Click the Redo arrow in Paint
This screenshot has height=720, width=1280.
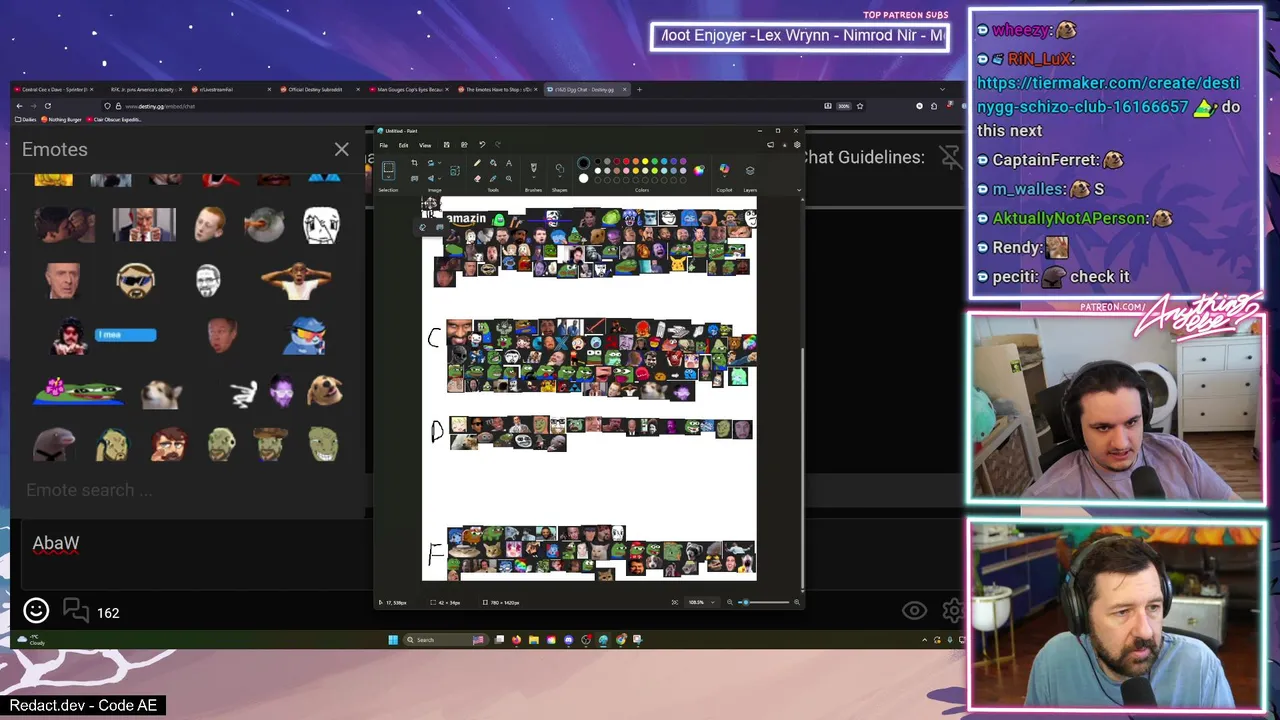(498, 145)
